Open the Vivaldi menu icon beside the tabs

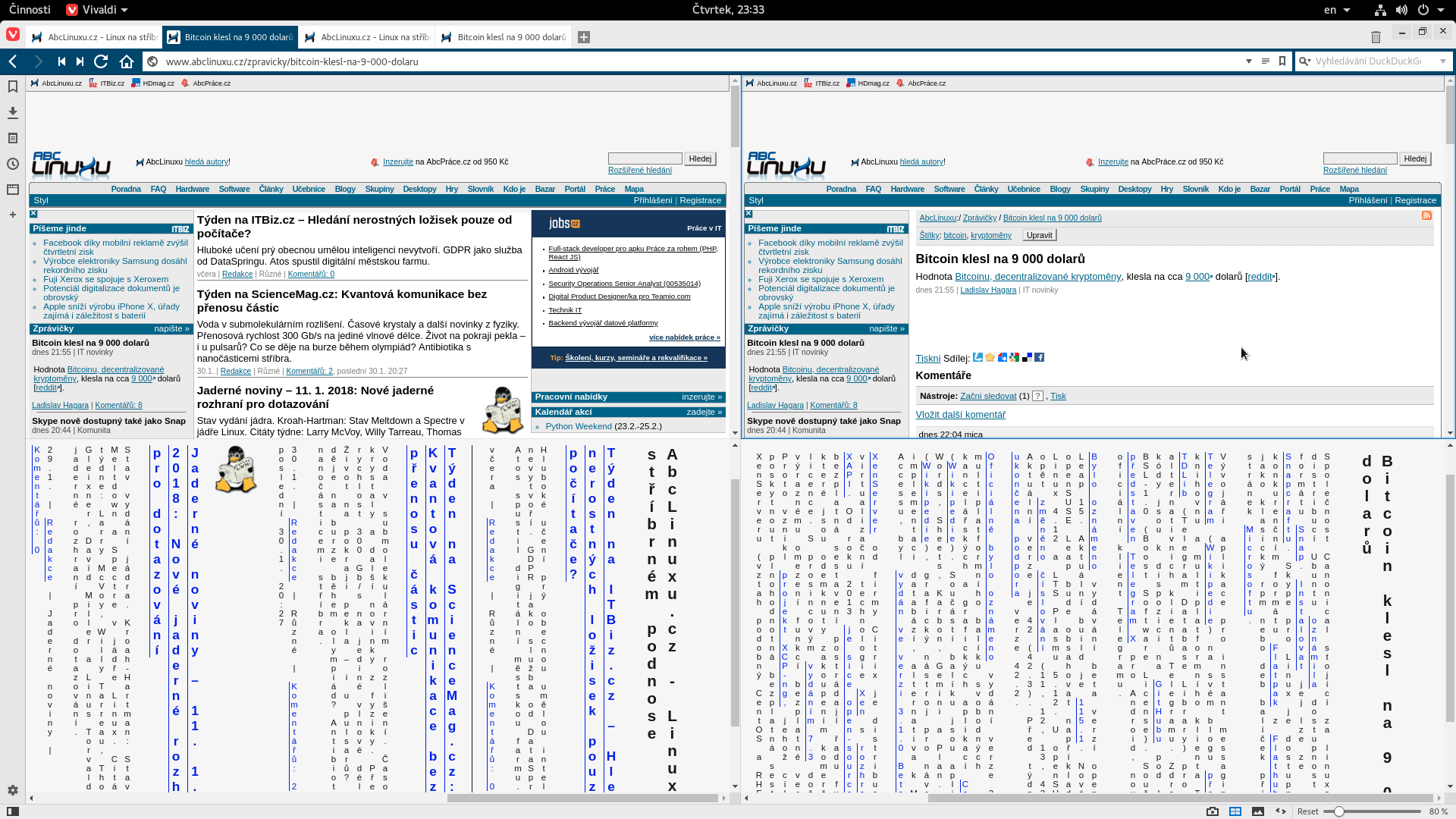(13, 35)
